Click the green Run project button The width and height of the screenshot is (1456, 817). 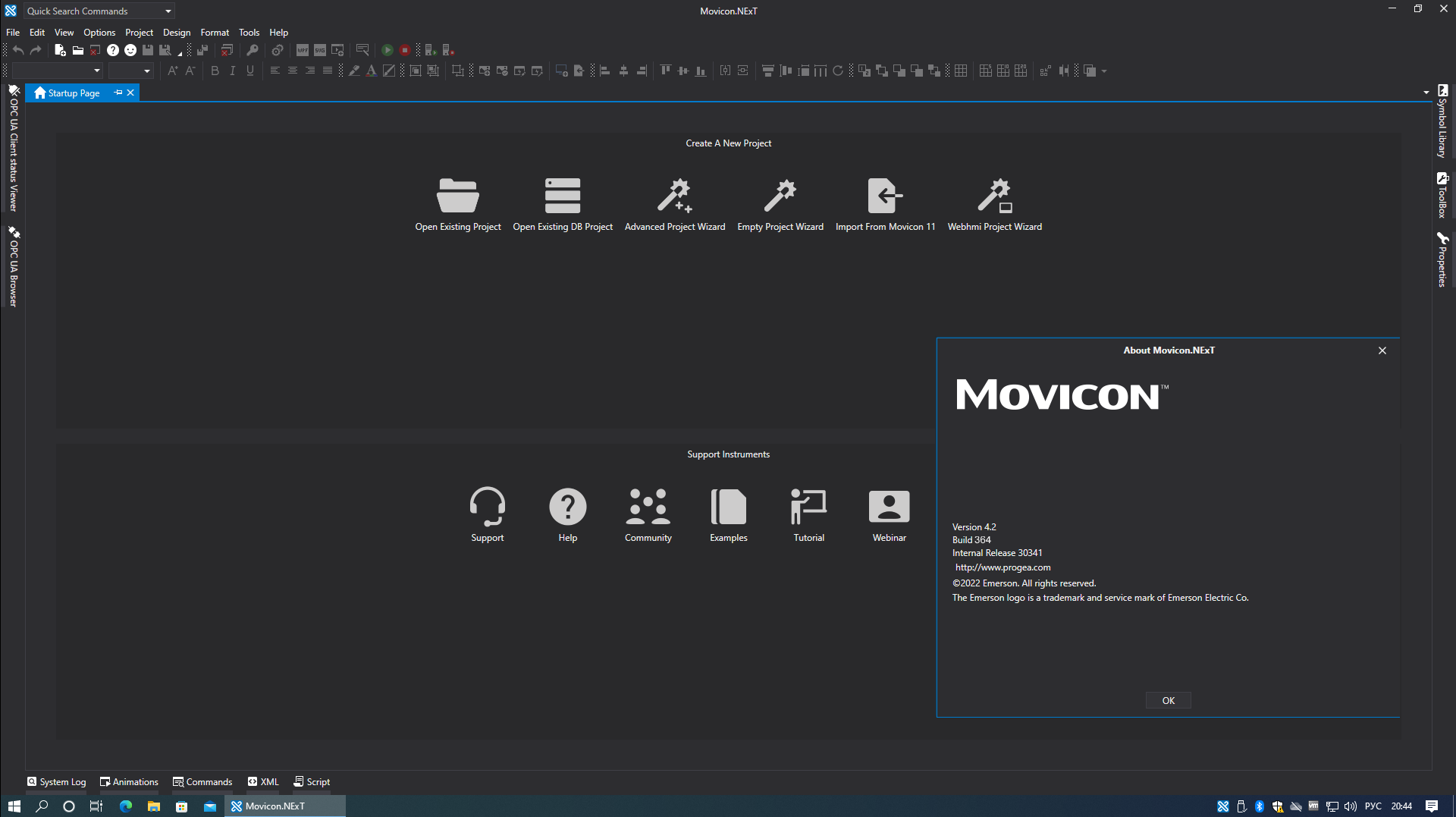[x=388, y=50]
